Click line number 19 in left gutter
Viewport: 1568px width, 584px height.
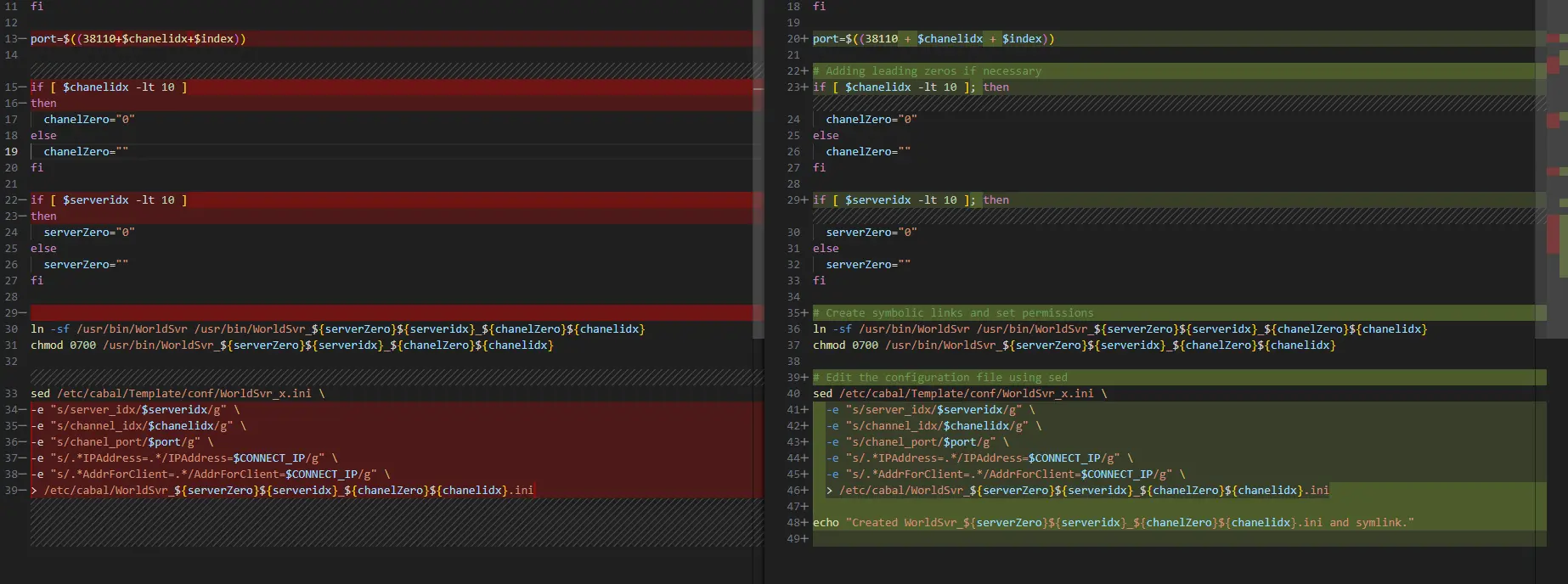click(11, 151)
